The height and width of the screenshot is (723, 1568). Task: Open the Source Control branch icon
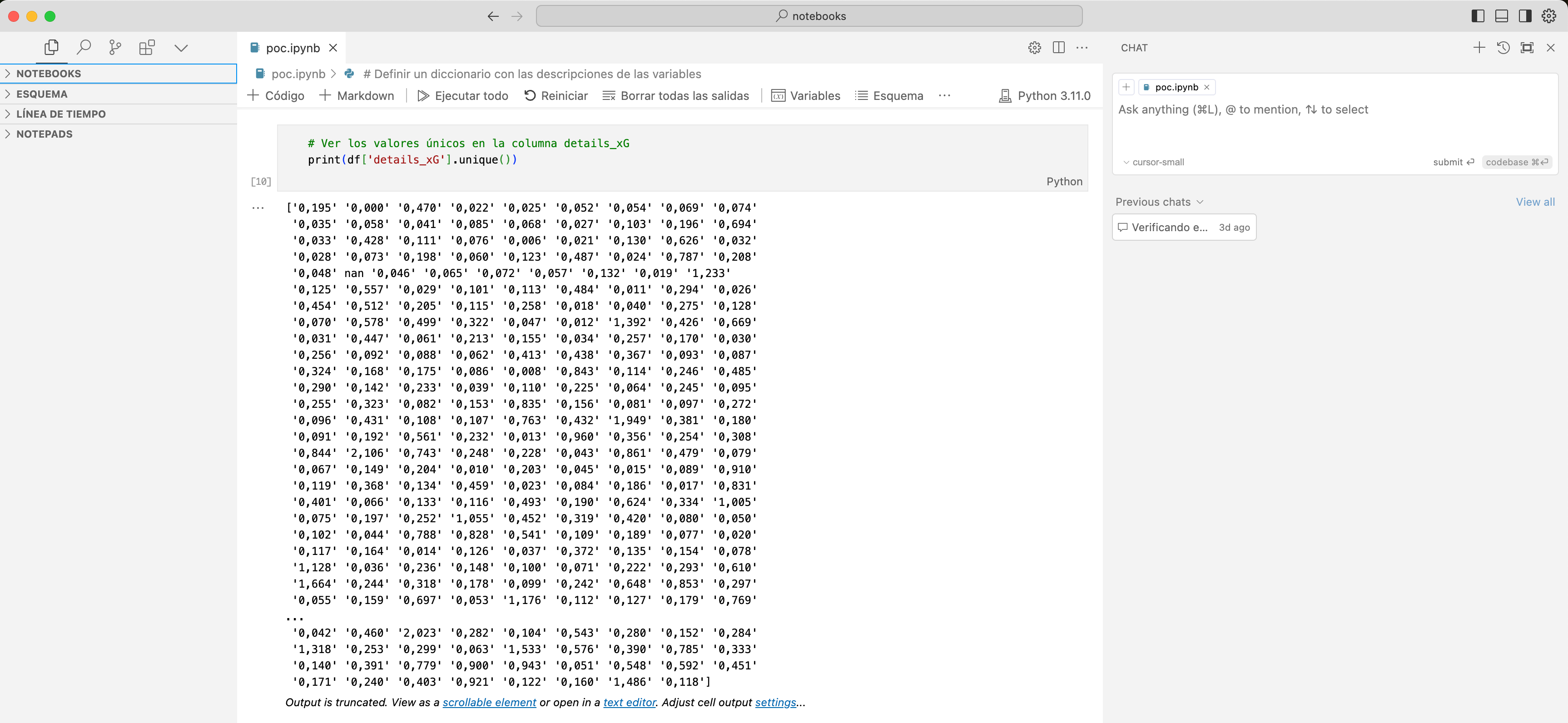(115, 48)
